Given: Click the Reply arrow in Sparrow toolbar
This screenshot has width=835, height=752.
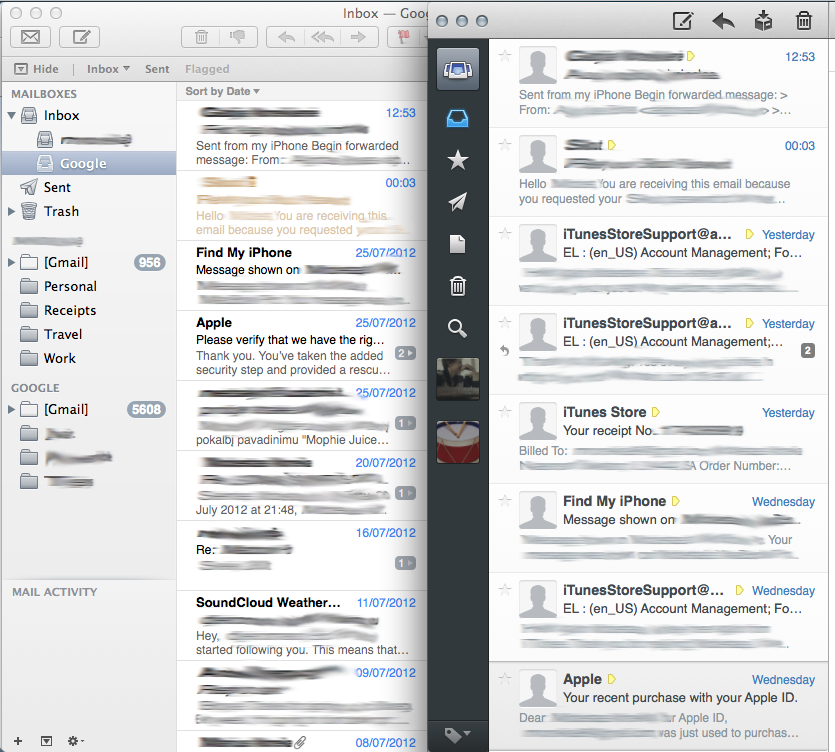Looking at the screenshot, I should (x=723, y=21).
